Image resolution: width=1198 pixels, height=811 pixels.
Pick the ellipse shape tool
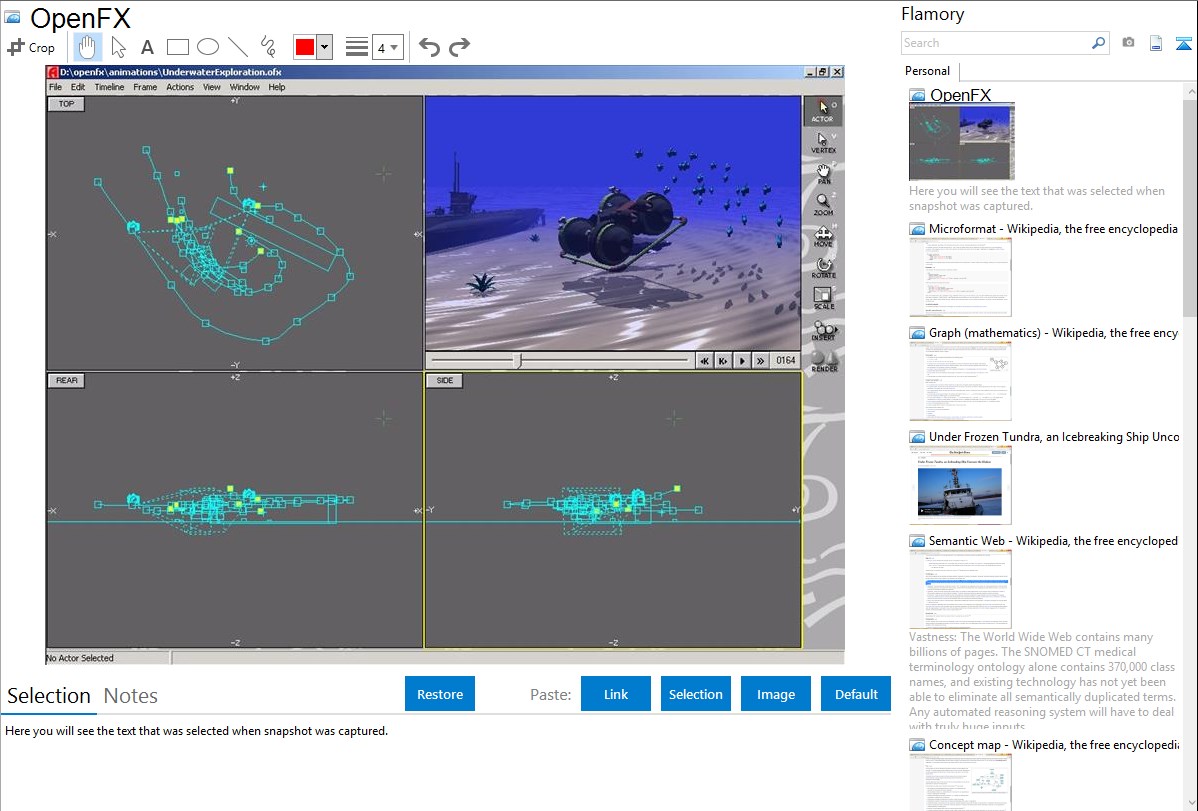[208, 47]
